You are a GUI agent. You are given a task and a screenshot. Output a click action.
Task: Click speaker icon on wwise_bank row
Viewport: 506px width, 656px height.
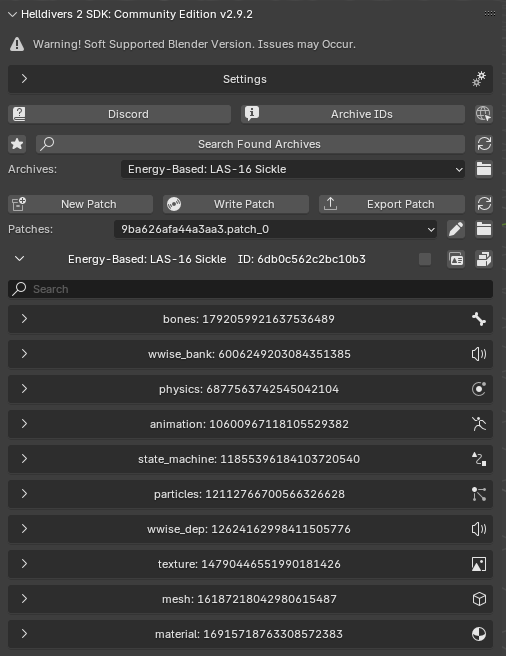479,354
